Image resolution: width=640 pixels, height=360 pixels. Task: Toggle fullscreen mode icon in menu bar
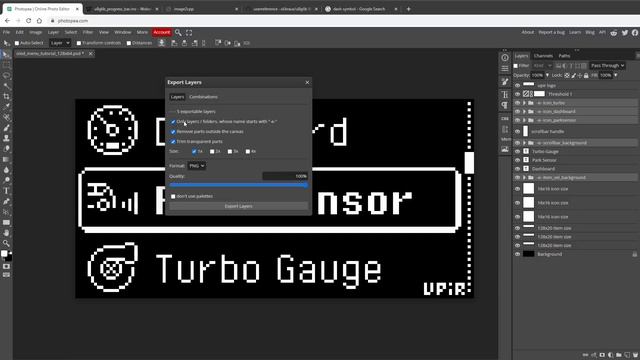pos(189,32)
